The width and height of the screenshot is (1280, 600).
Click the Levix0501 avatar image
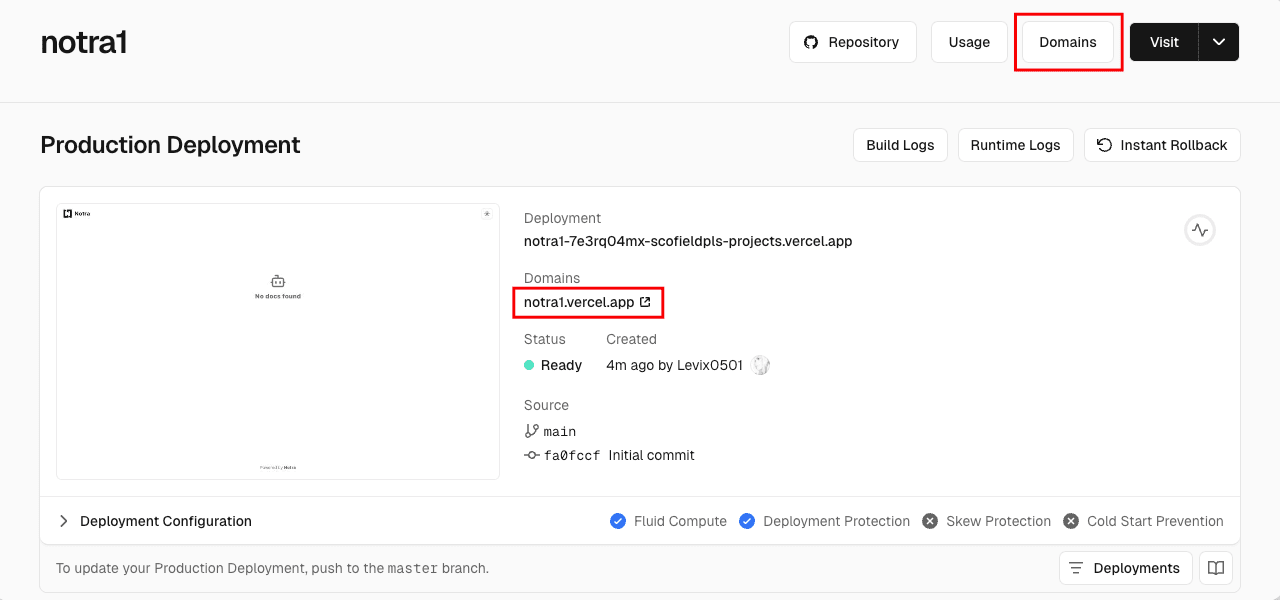[761, 365]
